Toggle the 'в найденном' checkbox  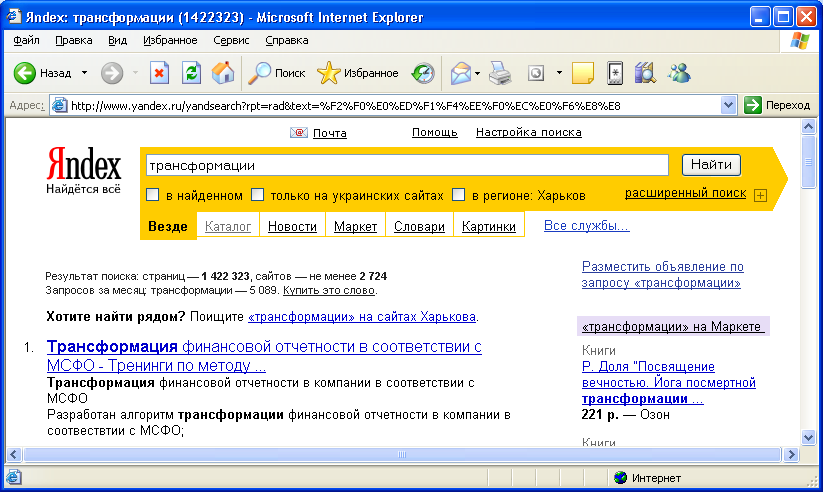coord(153,194)
